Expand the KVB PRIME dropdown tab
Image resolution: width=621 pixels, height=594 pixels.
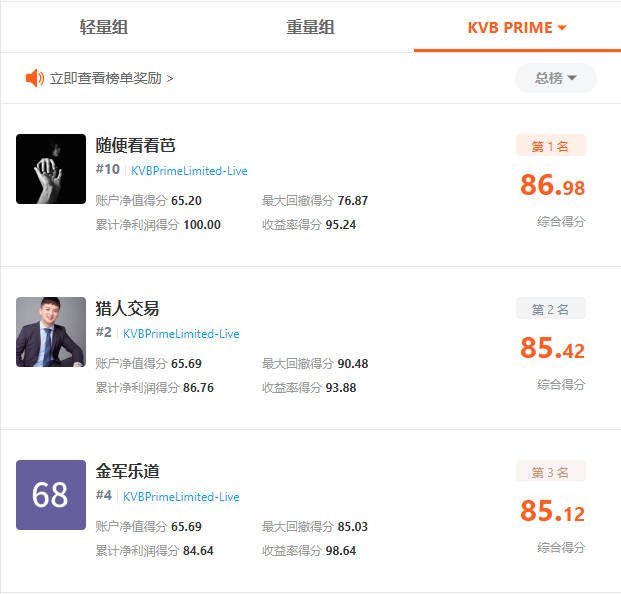(517, 27)
